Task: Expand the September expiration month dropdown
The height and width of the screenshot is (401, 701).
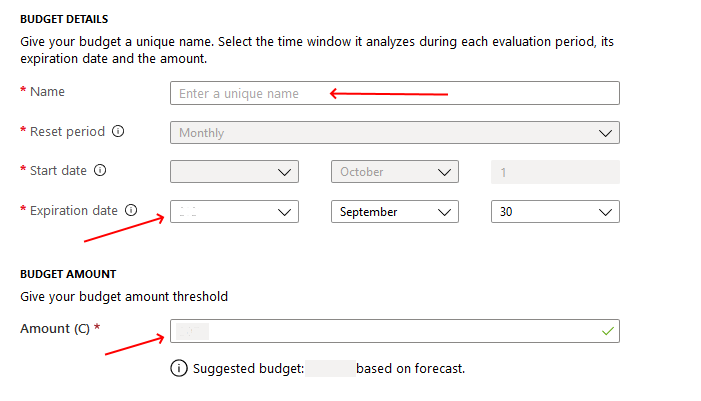Action: pyautogui.click(x=395, y=211)
